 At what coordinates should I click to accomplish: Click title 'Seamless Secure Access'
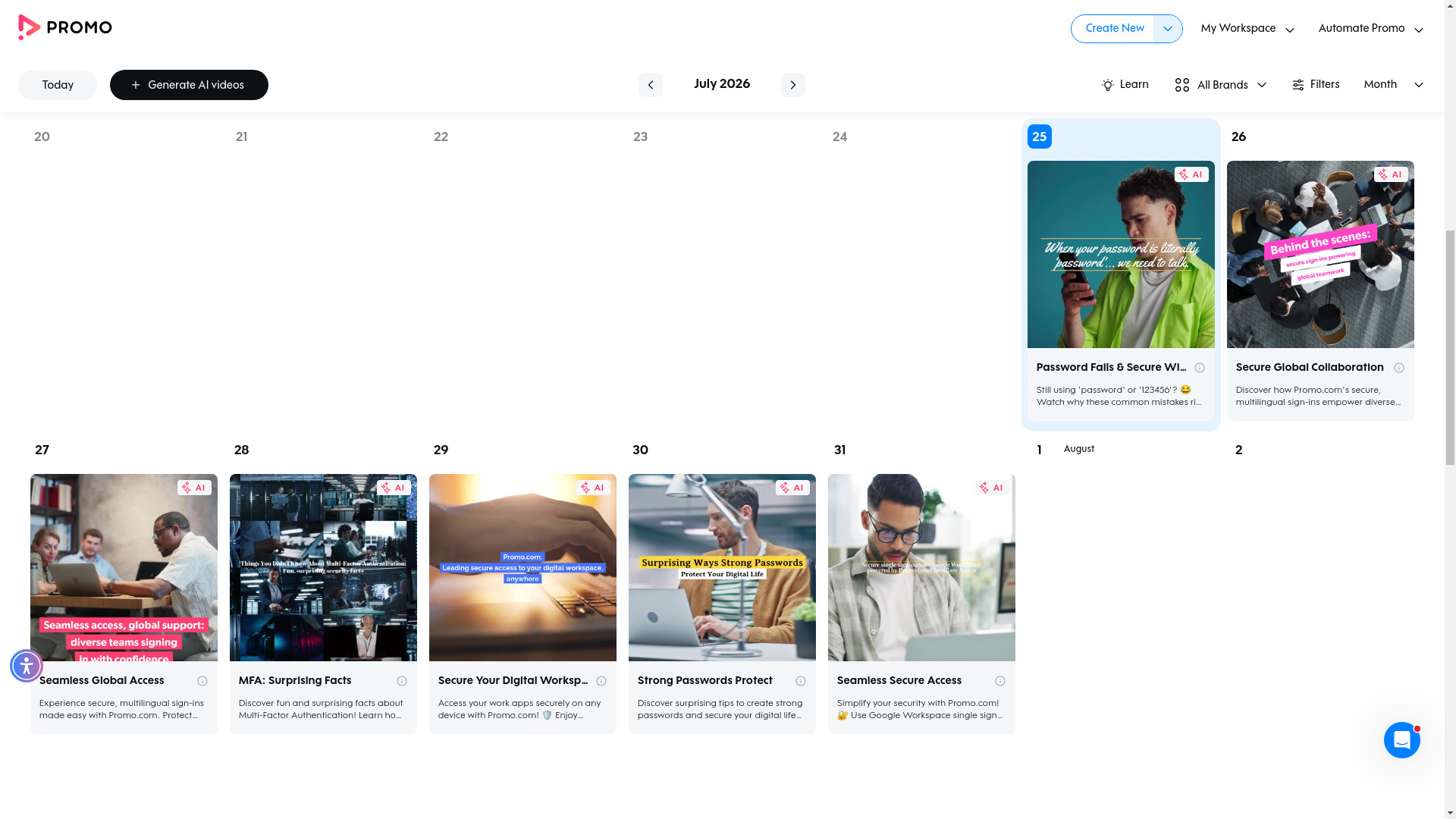(x=899, y=681)
